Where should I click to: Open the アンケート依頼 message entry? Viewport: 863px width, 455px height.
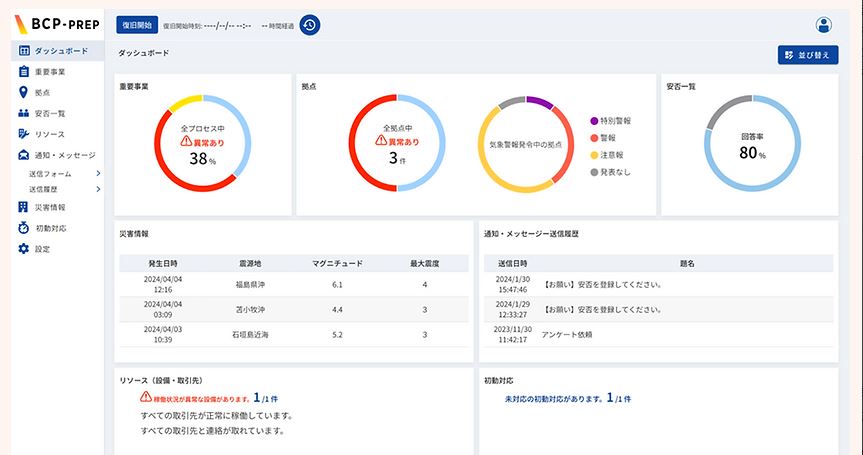[x=566, y=334]
